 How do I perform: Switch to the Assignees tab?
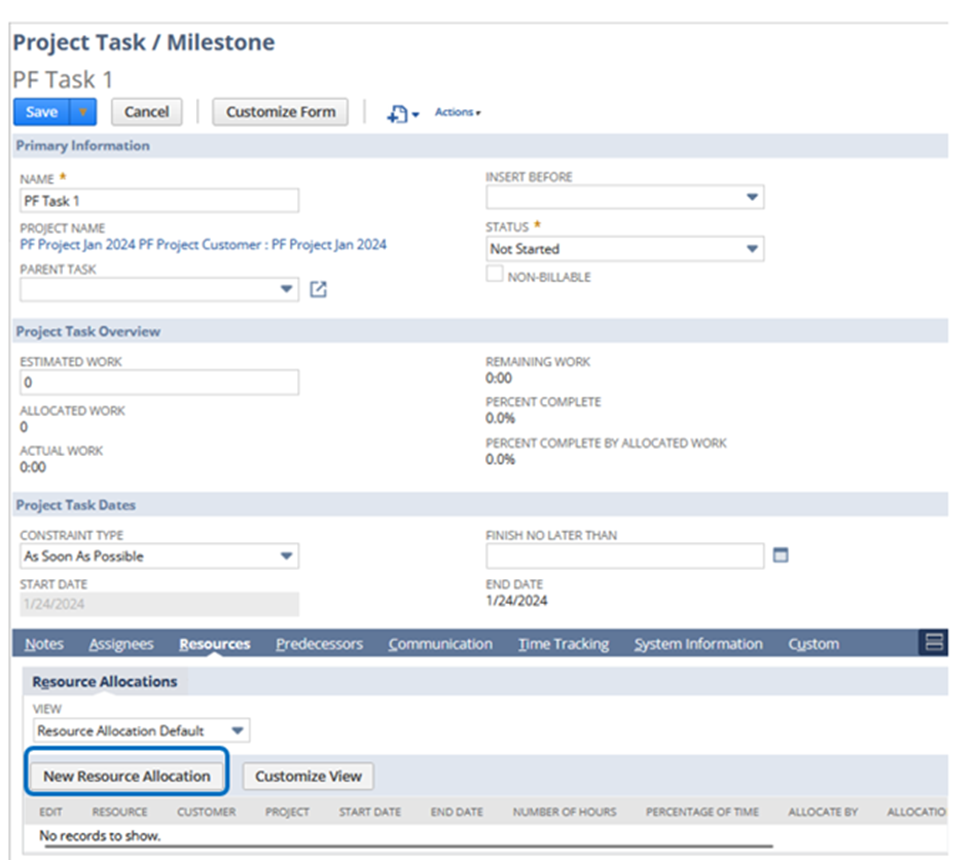[121, 644]
